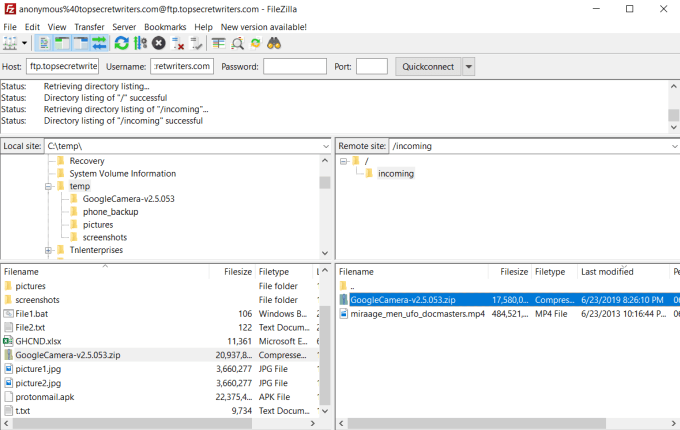Refresh the file and folder lists
680x430 pixels.
point(121,43)
